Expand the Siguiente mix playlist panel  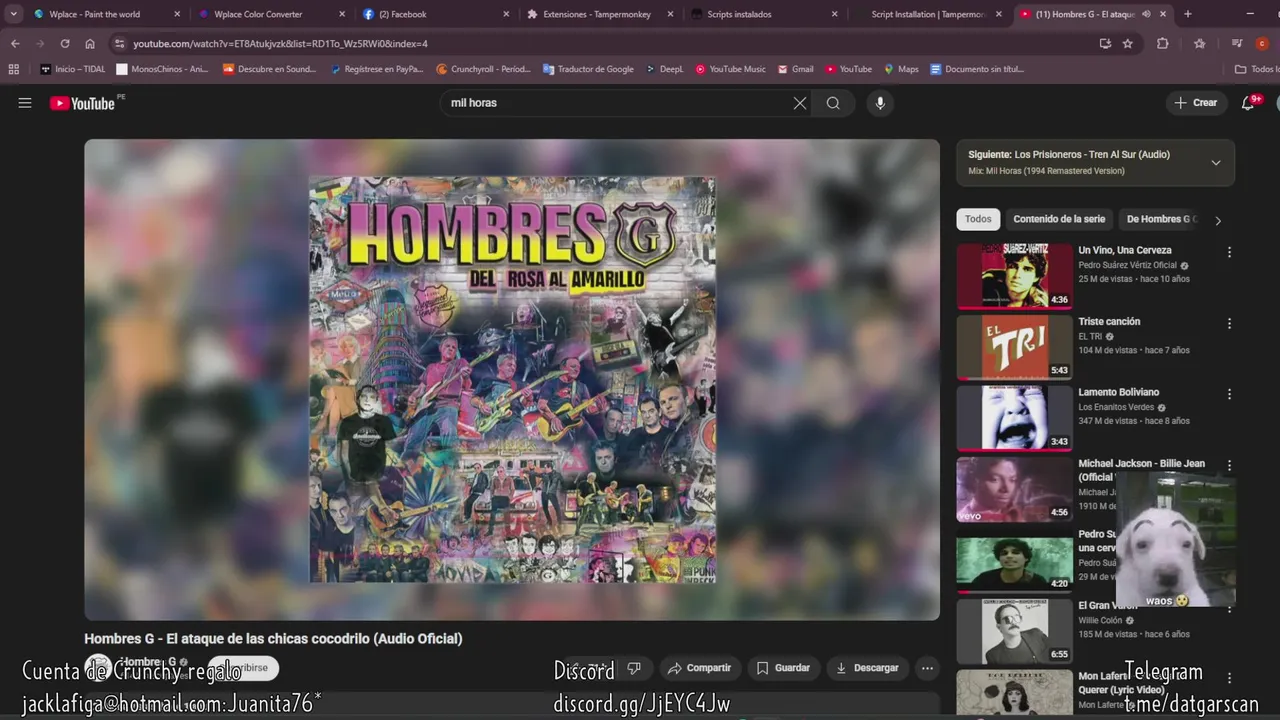click(1216, 162)
